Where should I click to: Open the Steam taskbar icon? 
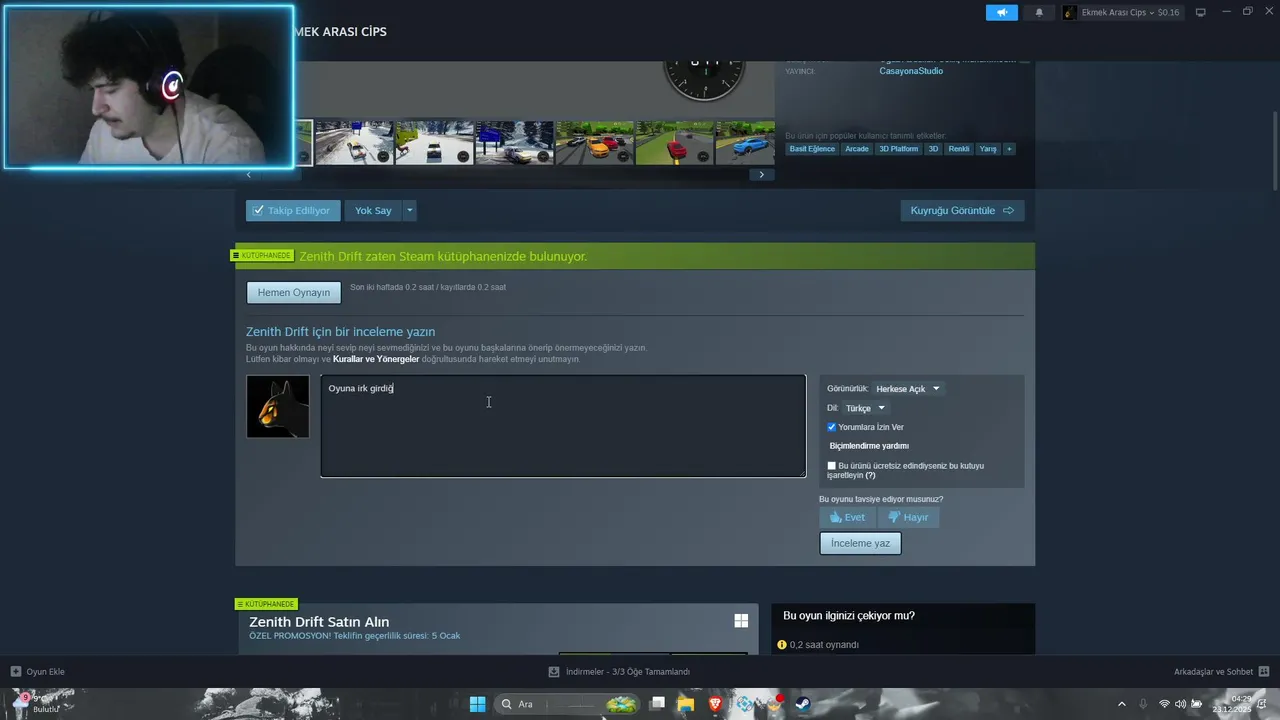coord(802,704)
